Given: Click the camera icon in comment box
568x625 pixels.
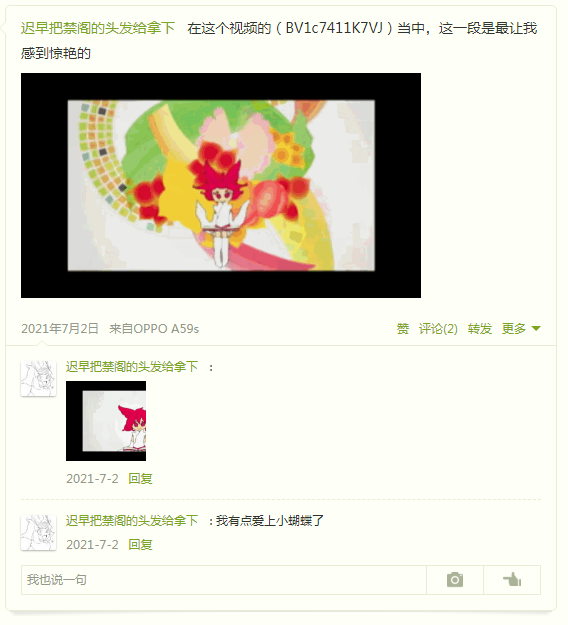Looking at the screenshot, I should (455, 580).
